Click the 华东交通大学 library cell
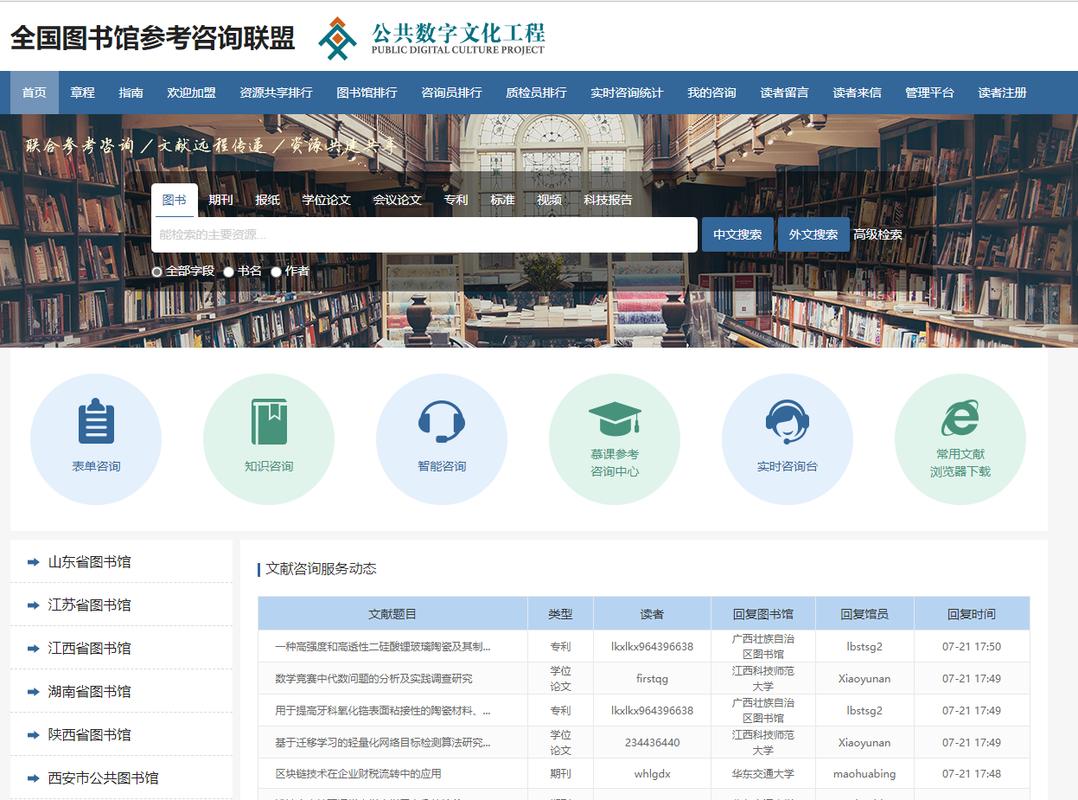The width and height of the screenshot is (1078, 800). point(763,774)
